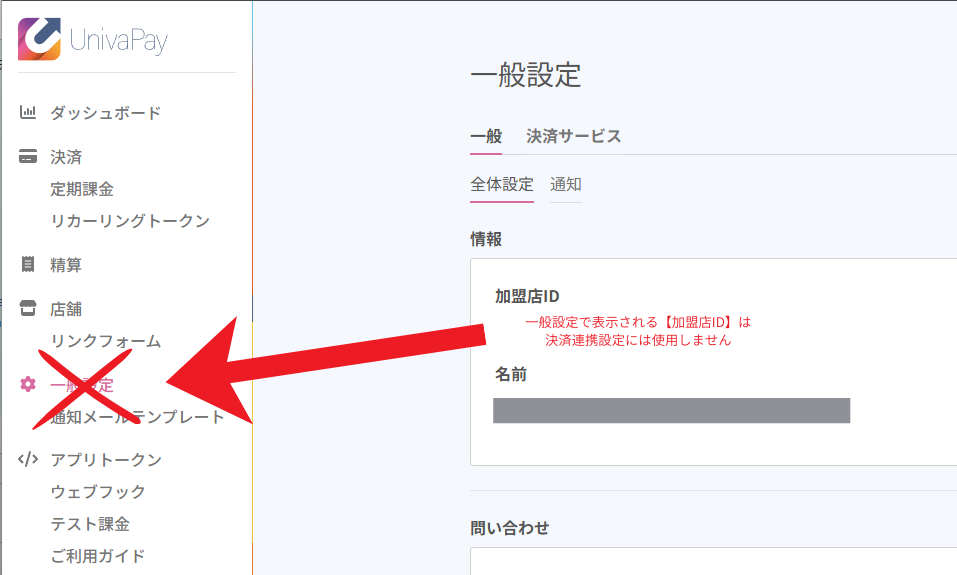The height and width of the screenshot is (575, 957).
Task: Click the app token code icon
Action: pos(28,460)
